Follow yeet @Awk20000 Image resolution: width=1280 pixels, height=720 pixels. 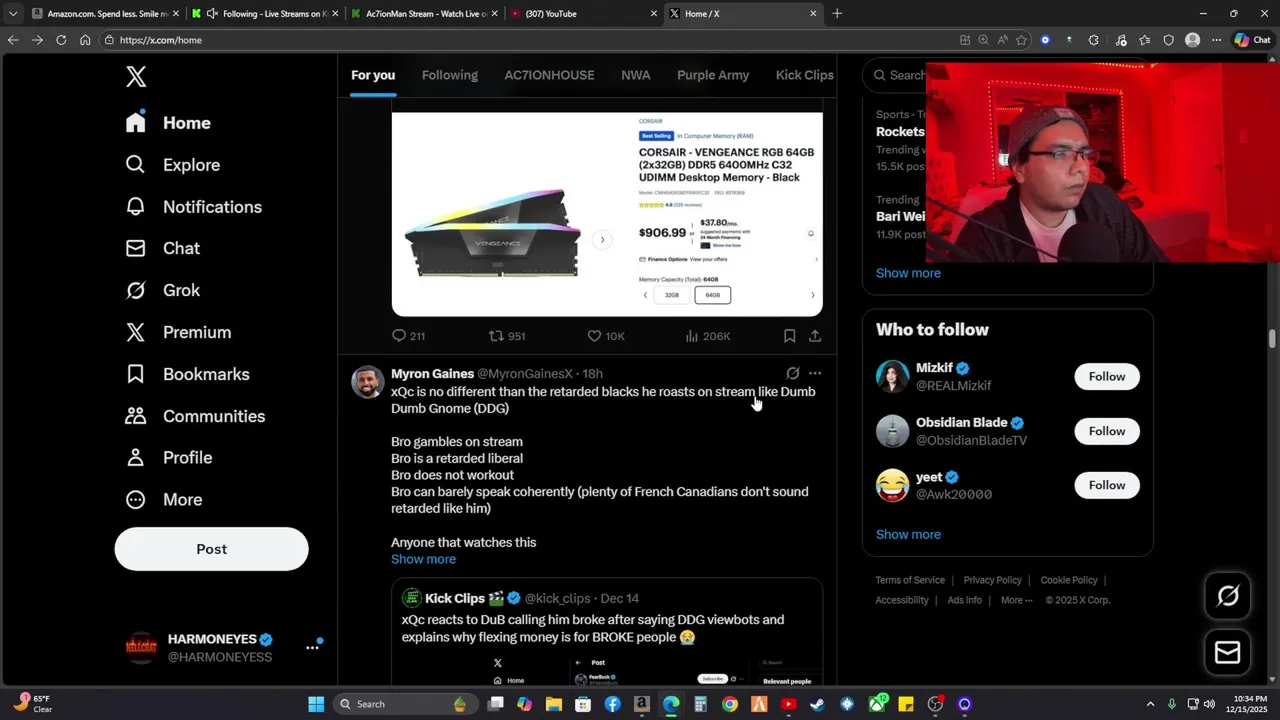[1107, 485]
